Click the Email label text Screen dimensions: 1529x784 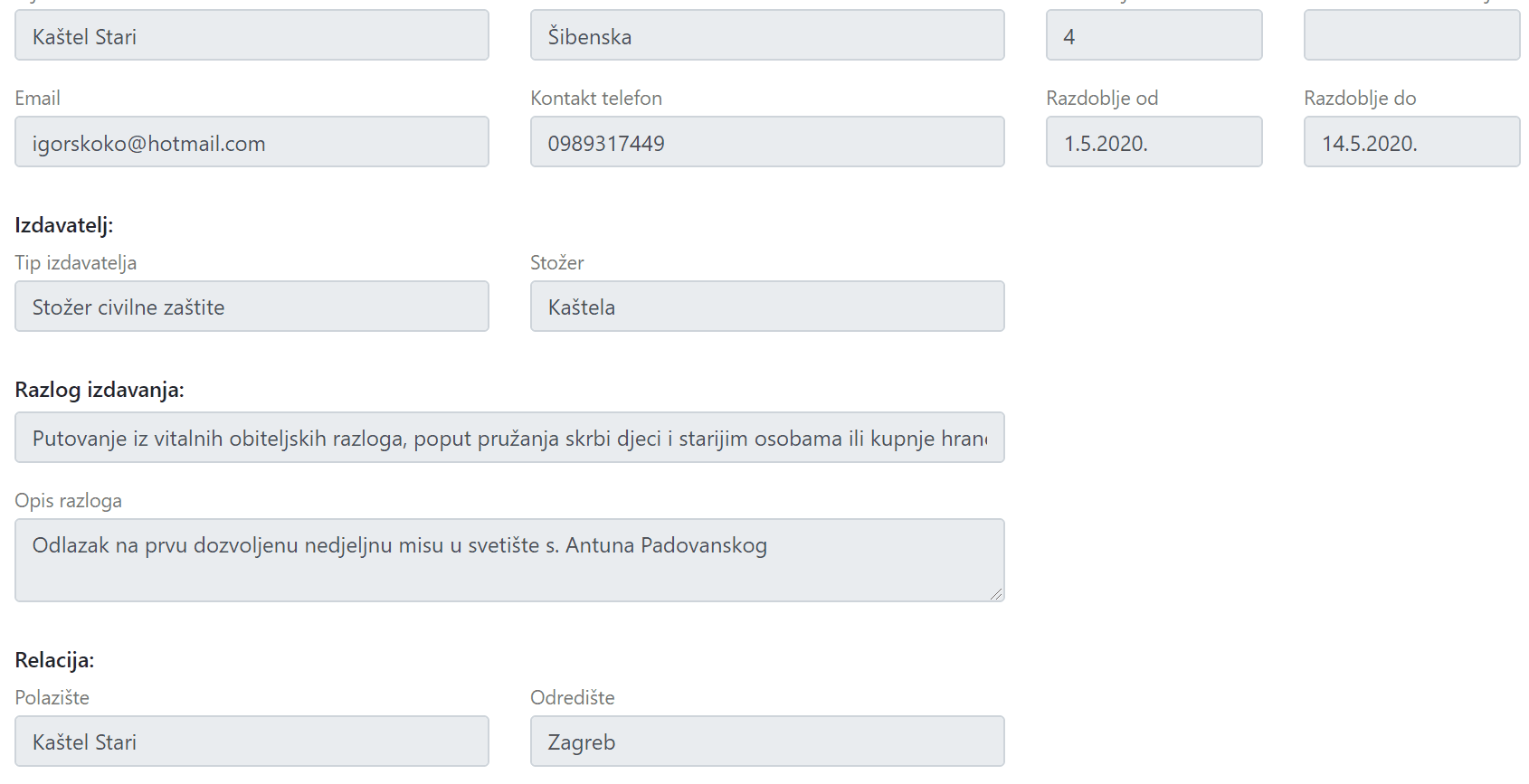38,99
